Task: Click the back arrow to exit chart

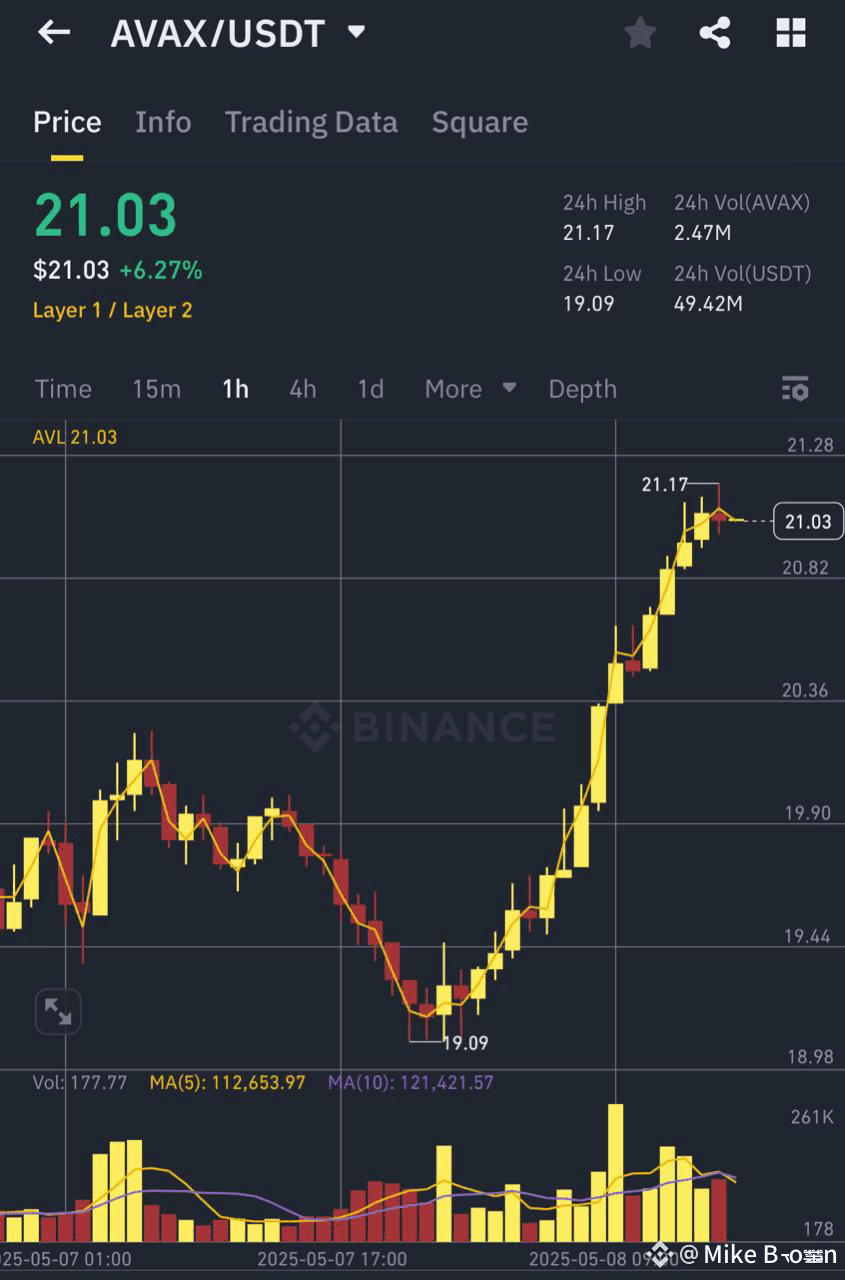Action: pyautogui.click(x=52, y=32)
